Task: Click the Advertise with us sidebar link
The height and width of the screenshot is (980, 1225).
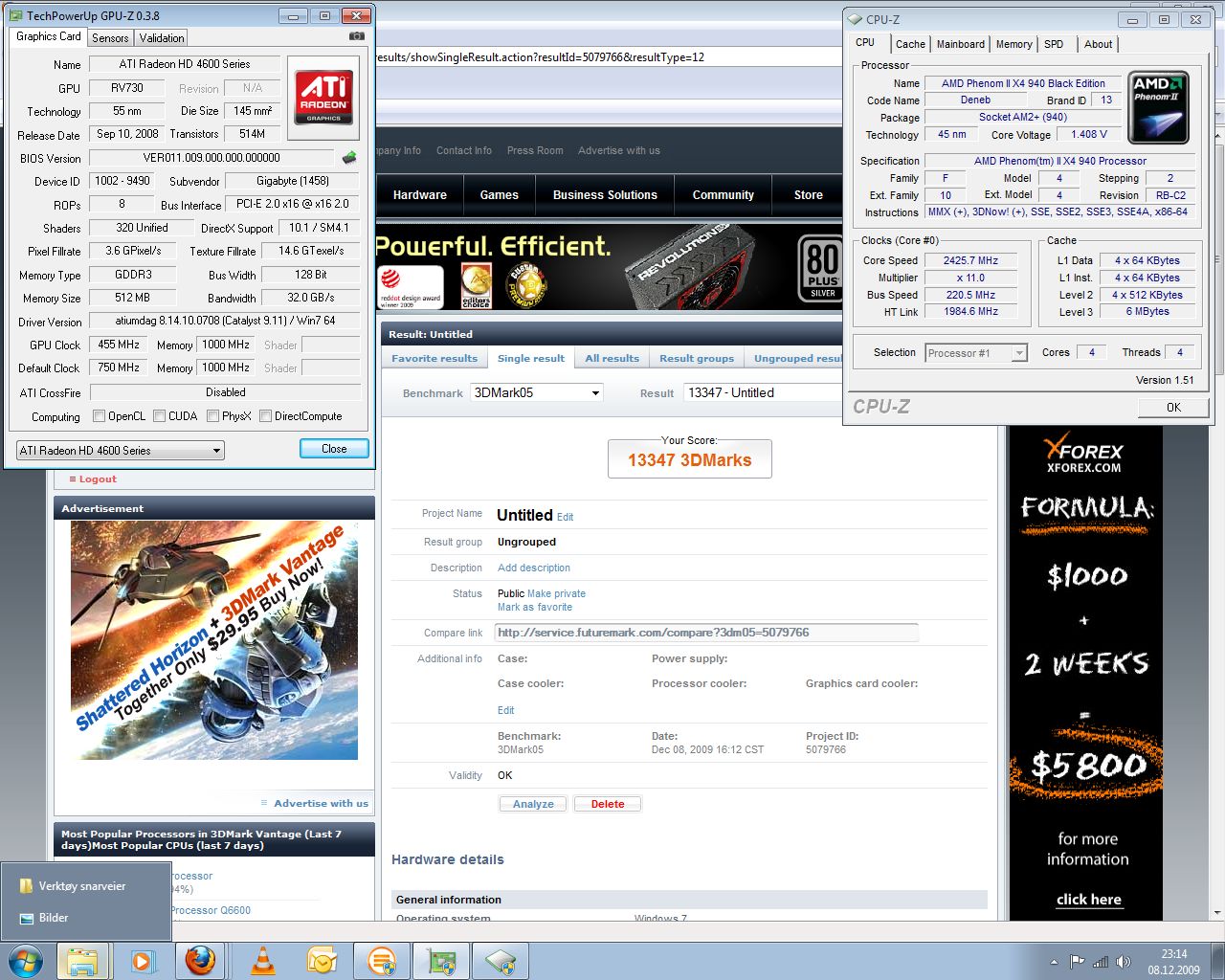Action: [321, 803]
